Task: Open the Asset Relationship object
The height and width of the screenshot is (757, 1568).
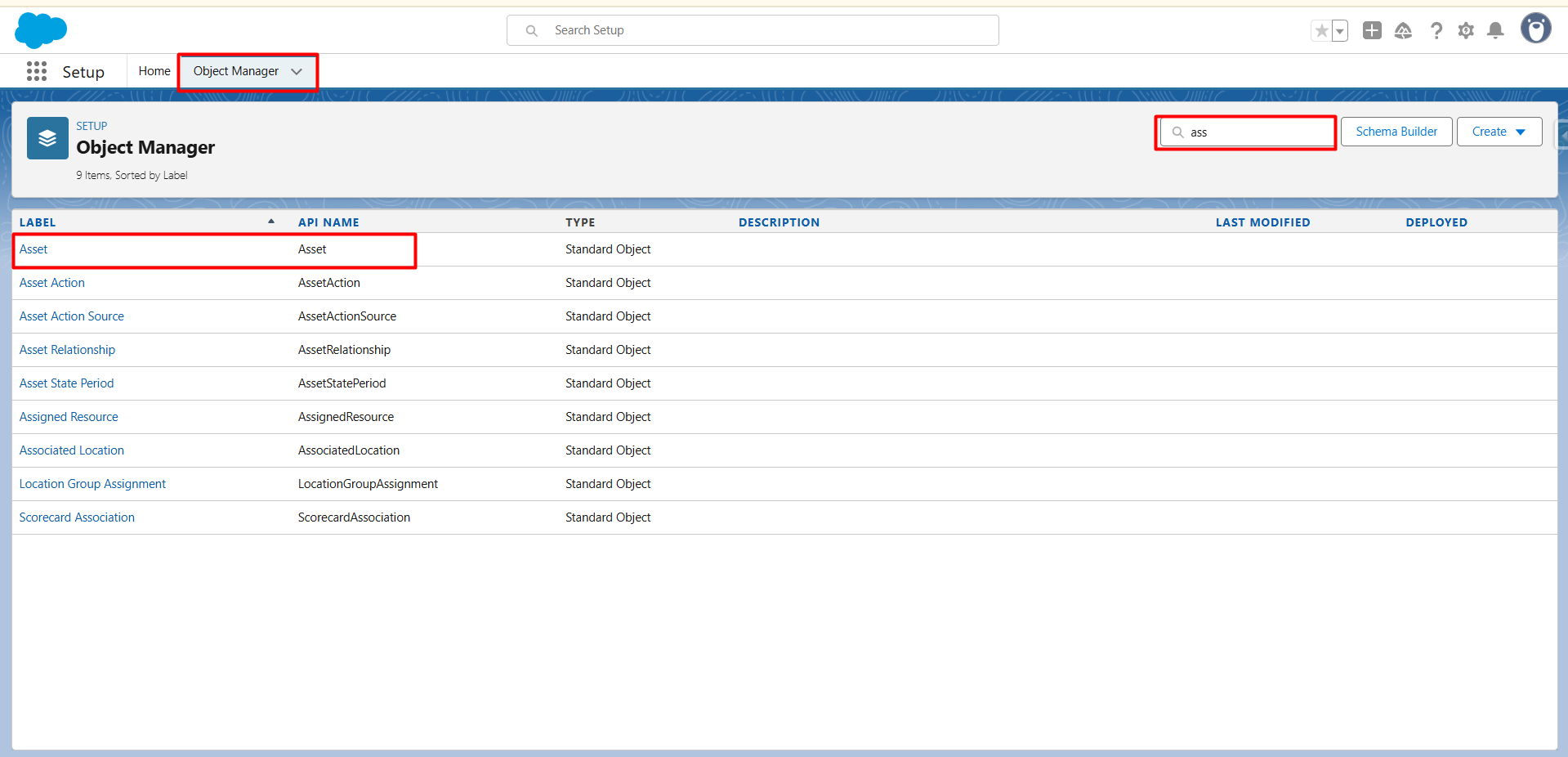Action: (x=67, y=350)
